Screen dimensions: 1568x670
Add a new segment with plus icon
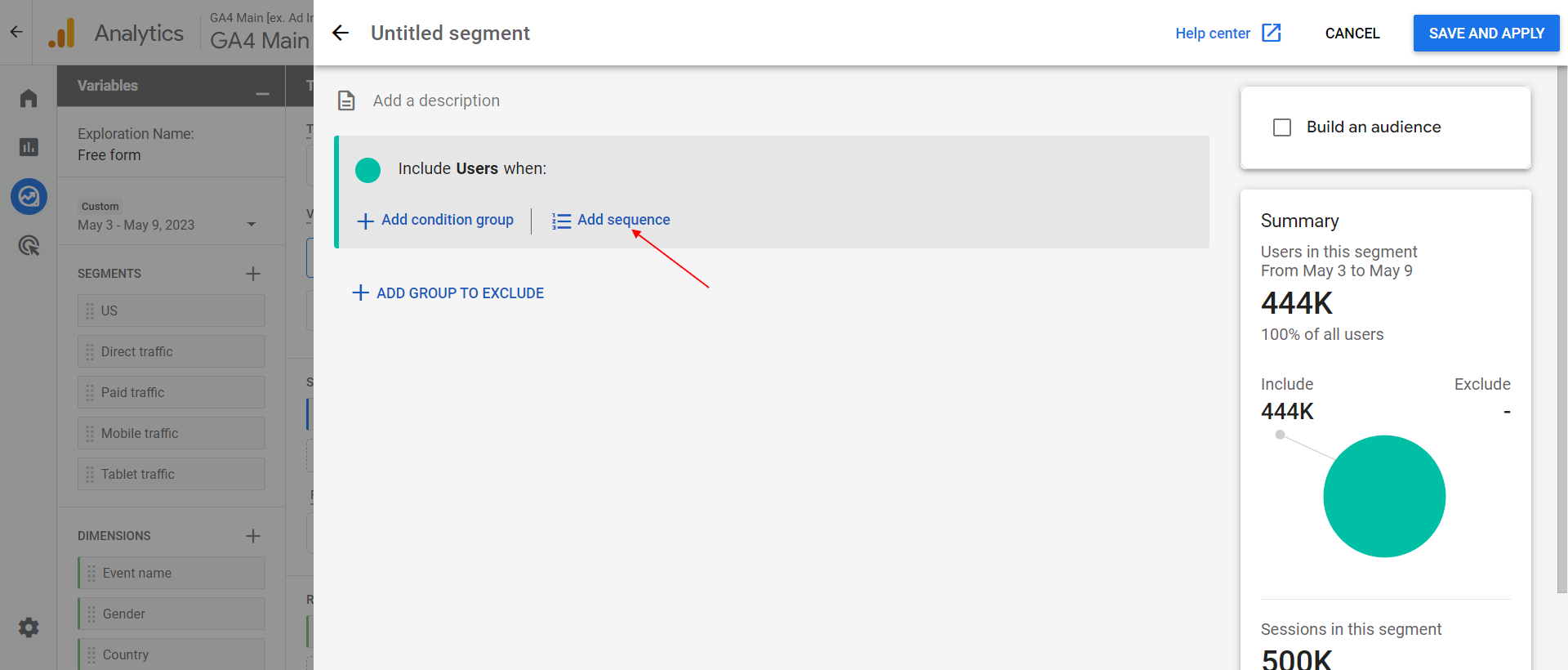click(253, 274)
